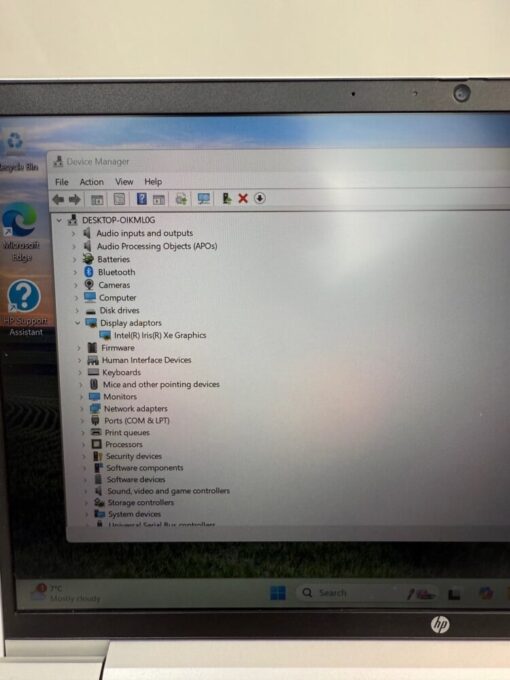Viewport: 510px width, 680px height.
Task: Open the View menu
Action: pos(124,182)
